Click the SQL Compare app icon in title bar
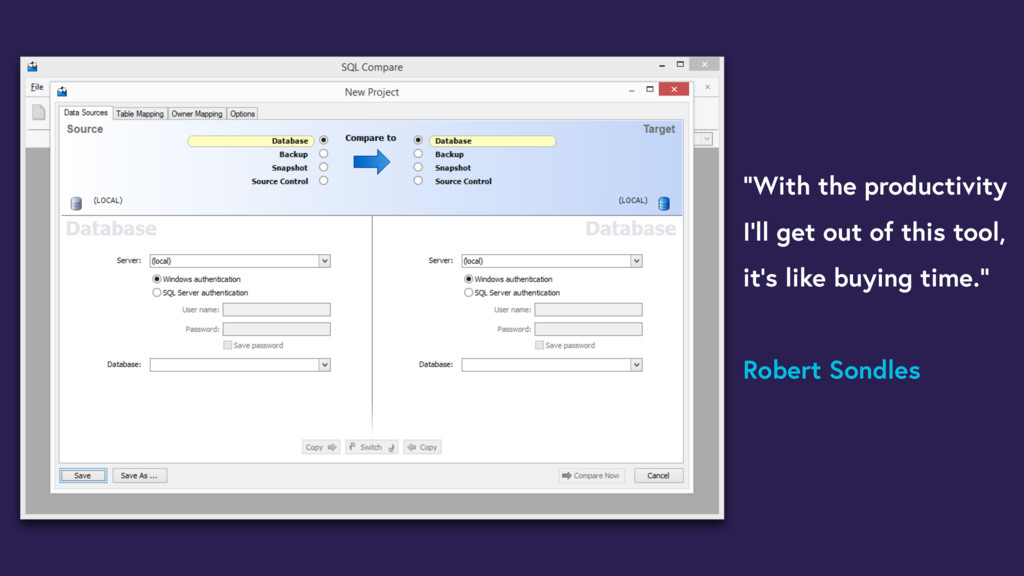 tap(32, 67)
